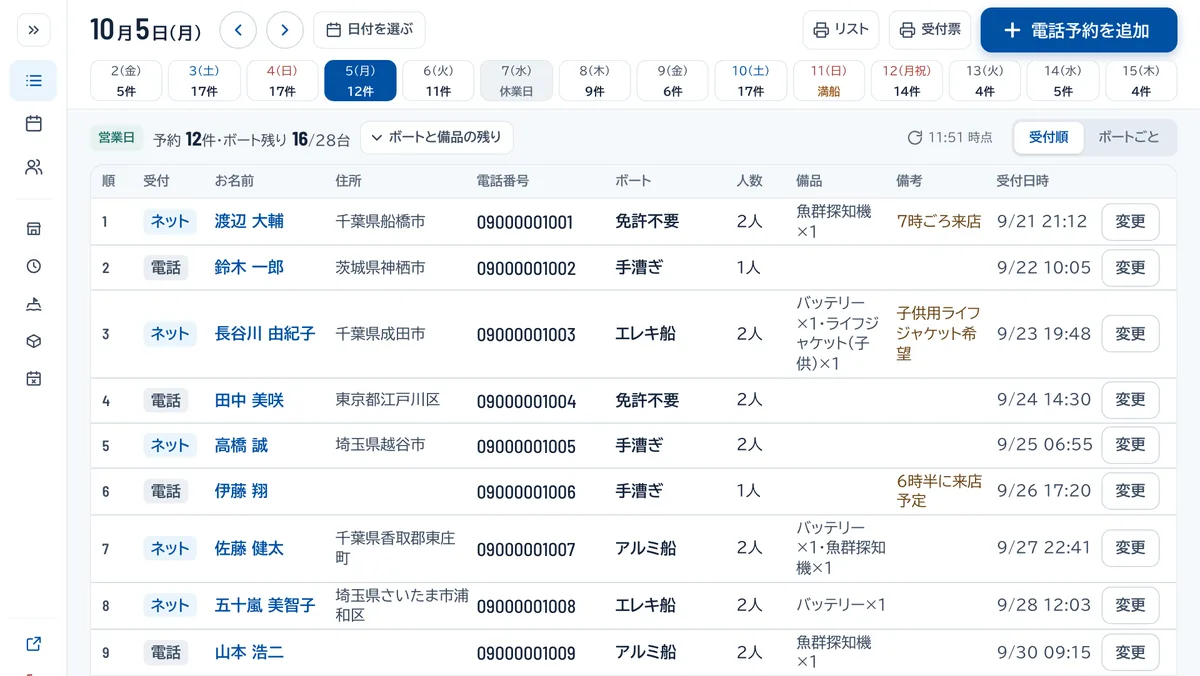Expand ボートと備品の残り panel
The width and height of the screenshot is (1200, 676).
pos(437,137)
